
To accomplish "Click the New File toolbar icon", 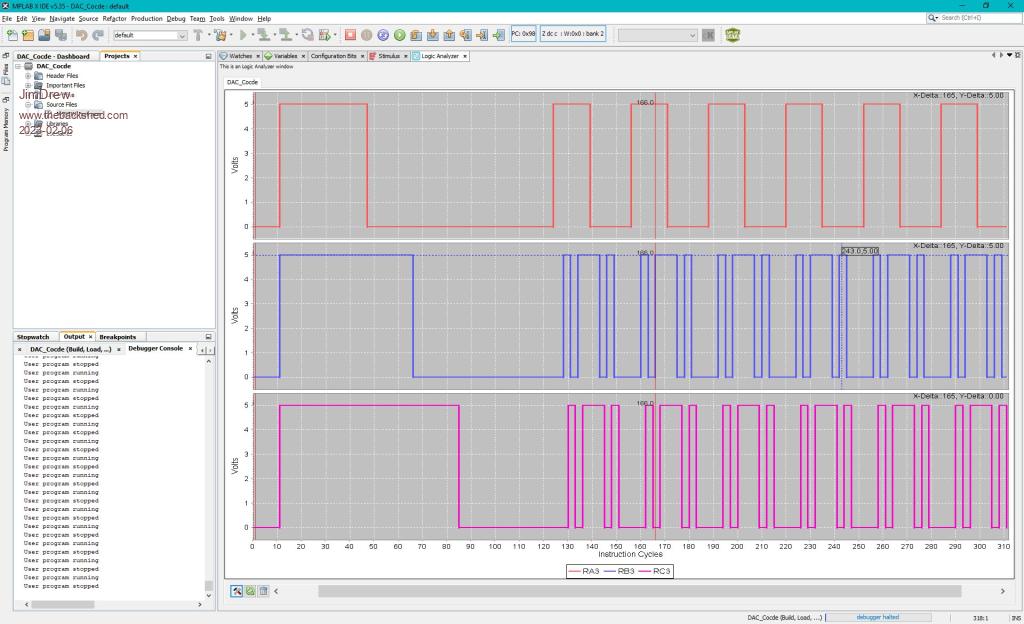I will coord(12,35).
